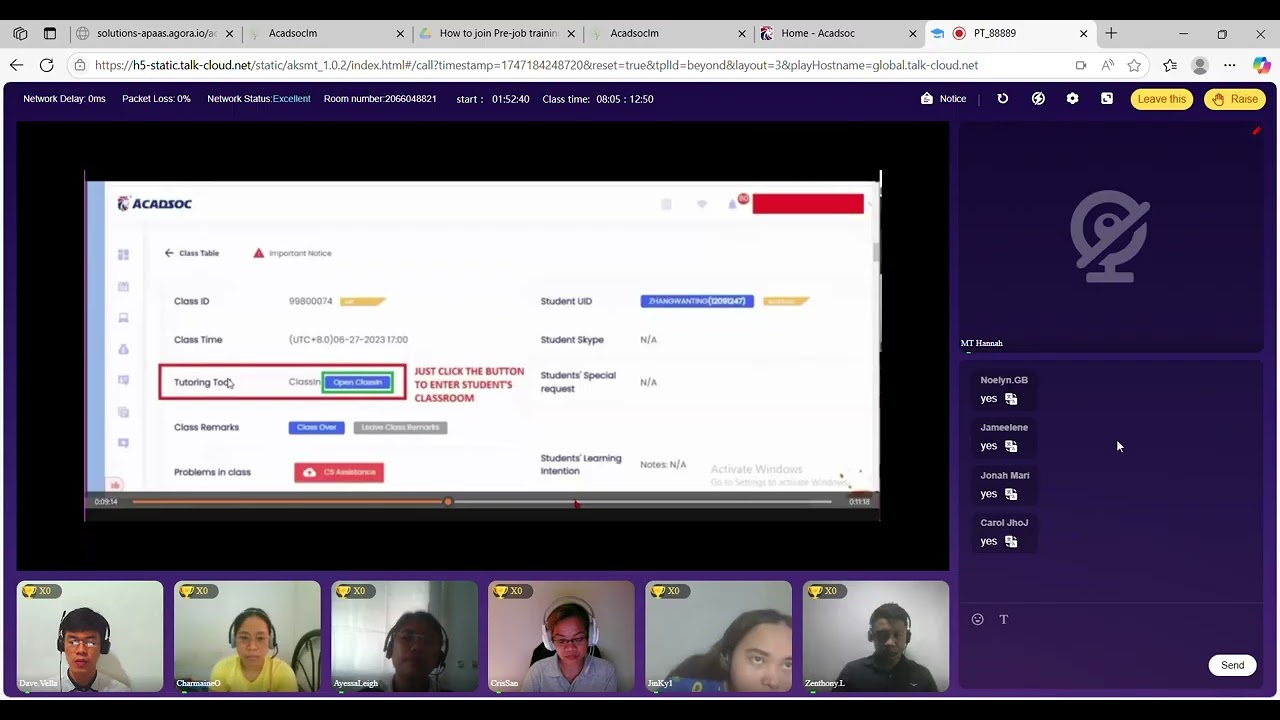Click trophy icon on CrisSan's tile
Screen dimensions: 1280x720
pyautogui.click(x=500, y=591)
